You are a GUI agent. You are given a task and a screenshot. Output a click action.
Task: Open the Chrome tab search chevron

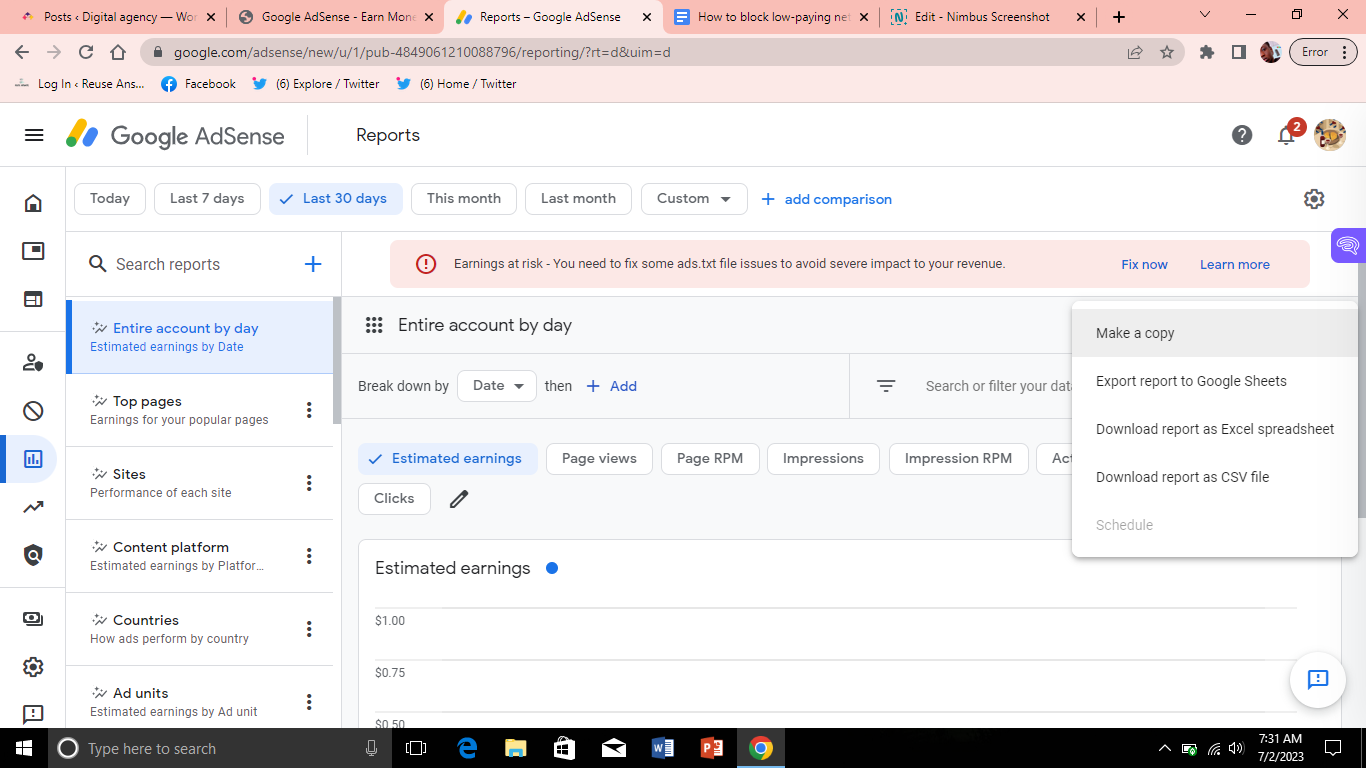point(1205,15)
